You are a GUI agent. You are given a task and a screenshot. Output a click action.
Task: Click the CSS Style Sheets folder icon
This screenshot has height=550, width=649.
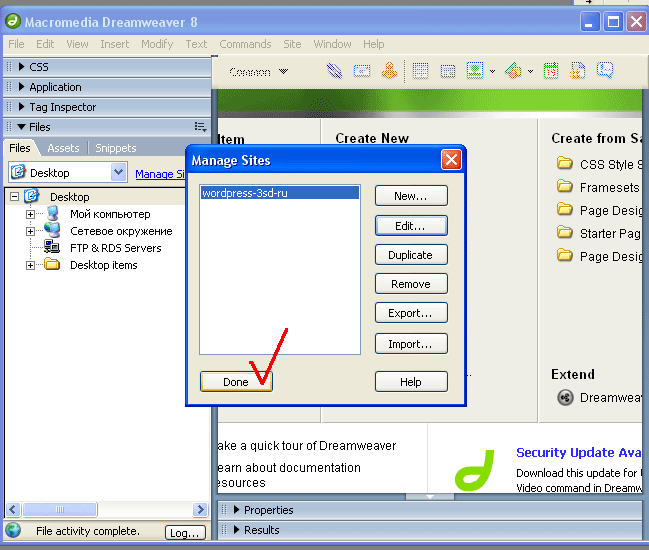[565, 163]
